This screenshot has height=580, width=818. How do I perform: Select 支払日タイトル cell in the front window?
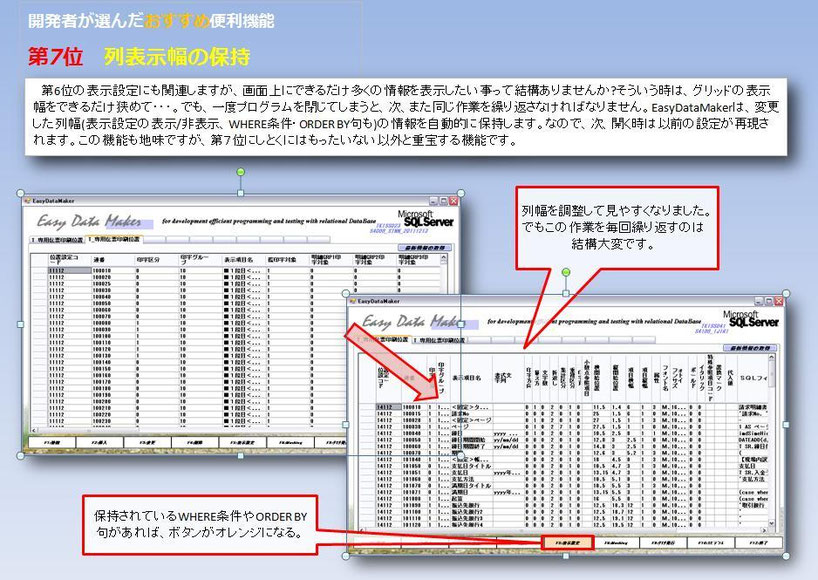(472, 466)
